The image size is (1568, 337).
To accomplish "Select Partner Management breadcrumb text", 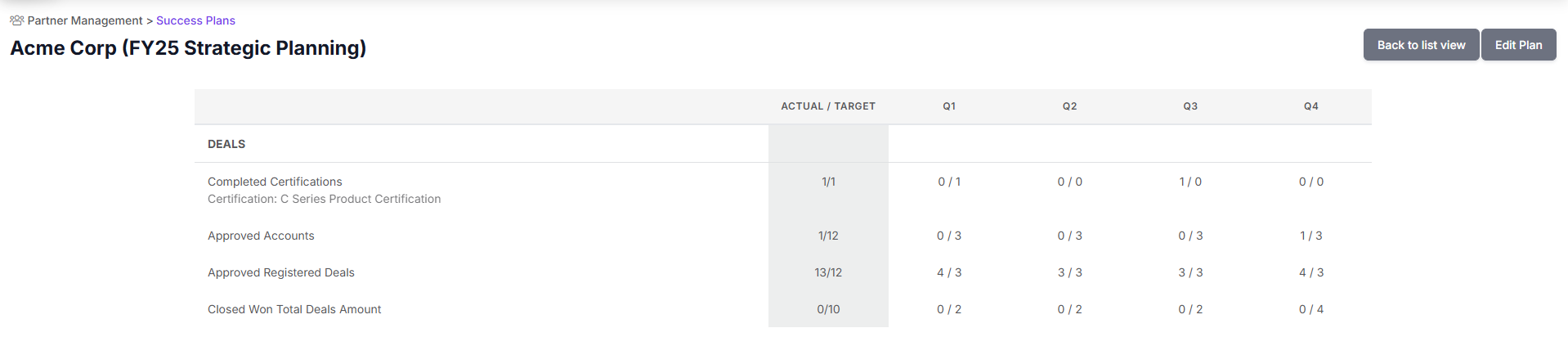I will [x=85, y=20].
